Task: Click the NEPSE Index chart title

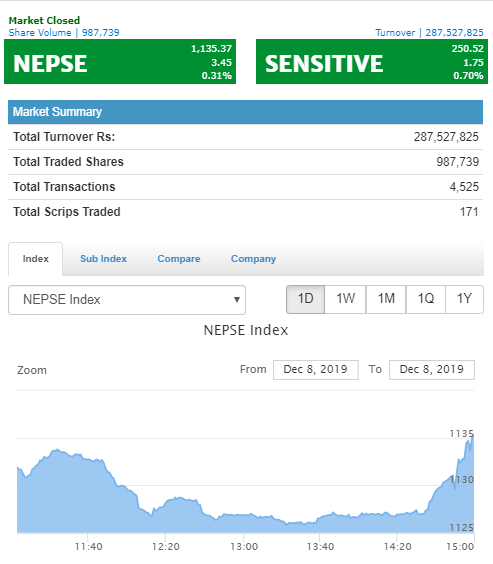Action: [x=246, y=330]
